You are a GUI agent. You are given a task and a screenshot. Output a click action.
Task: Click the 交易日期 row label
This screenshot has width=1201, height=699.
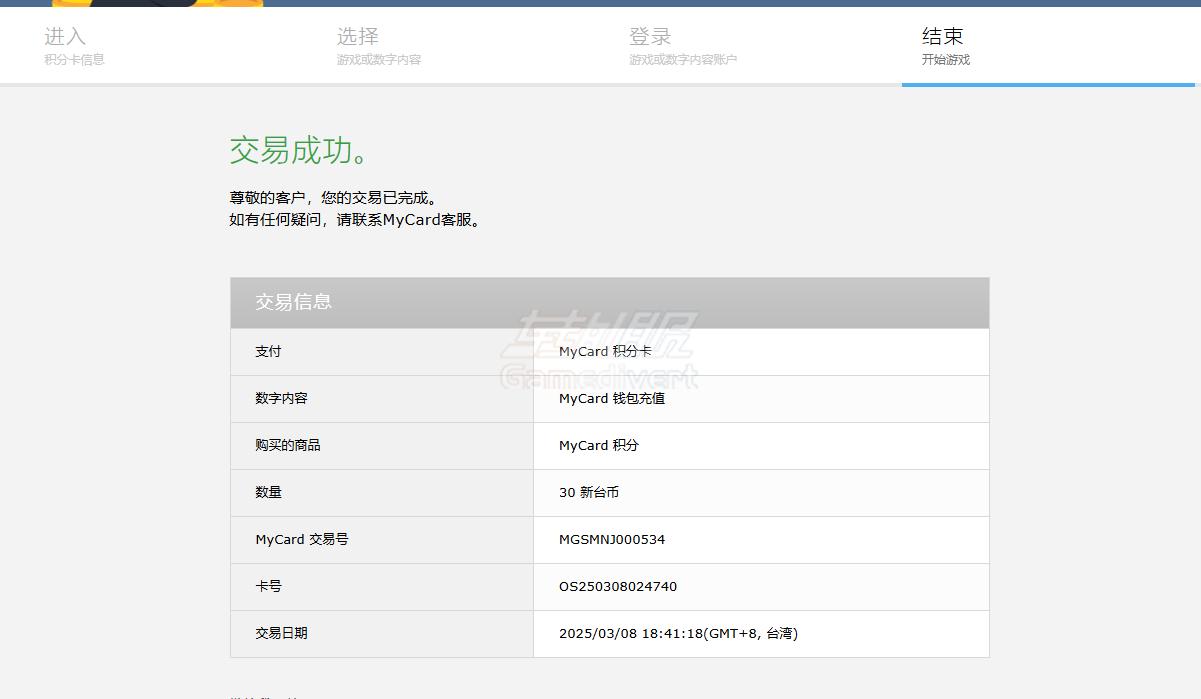[x=281, y=634]
